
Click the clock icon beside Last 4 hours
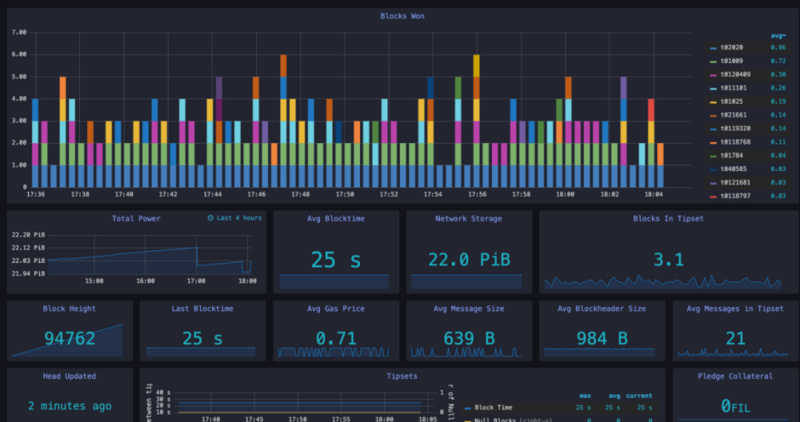click(210, 218)
